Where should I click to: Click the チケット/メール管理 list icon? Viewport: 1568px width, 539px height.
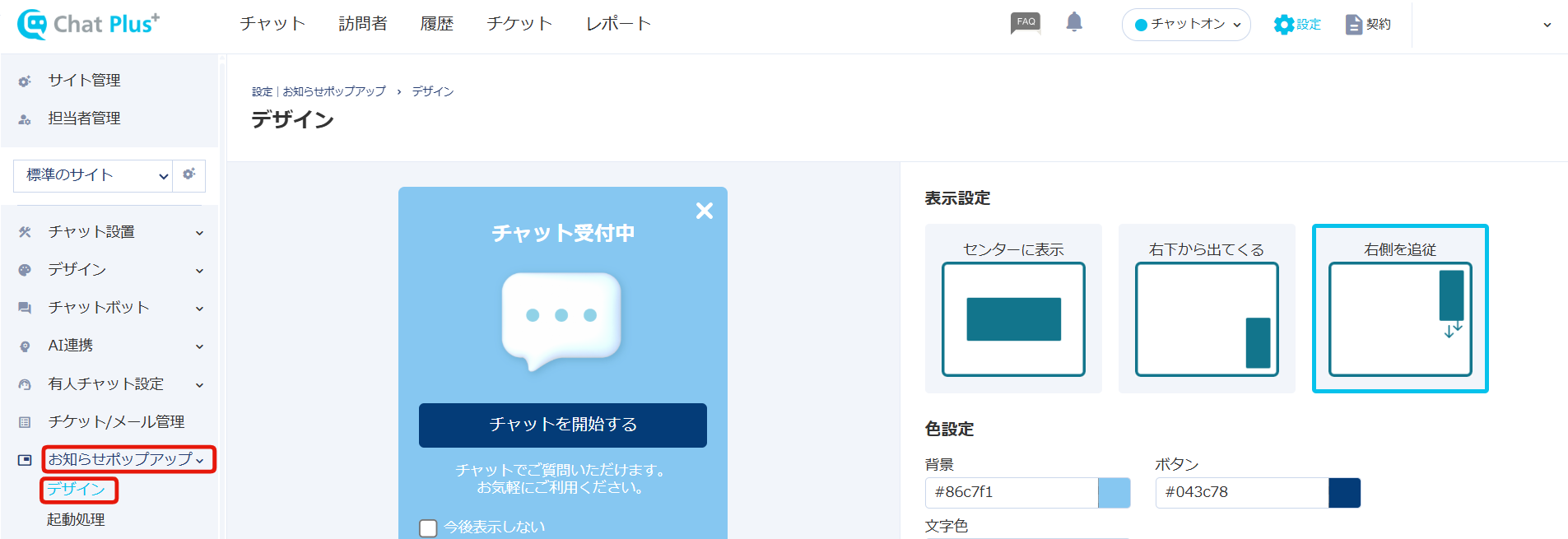coord(25,422)
